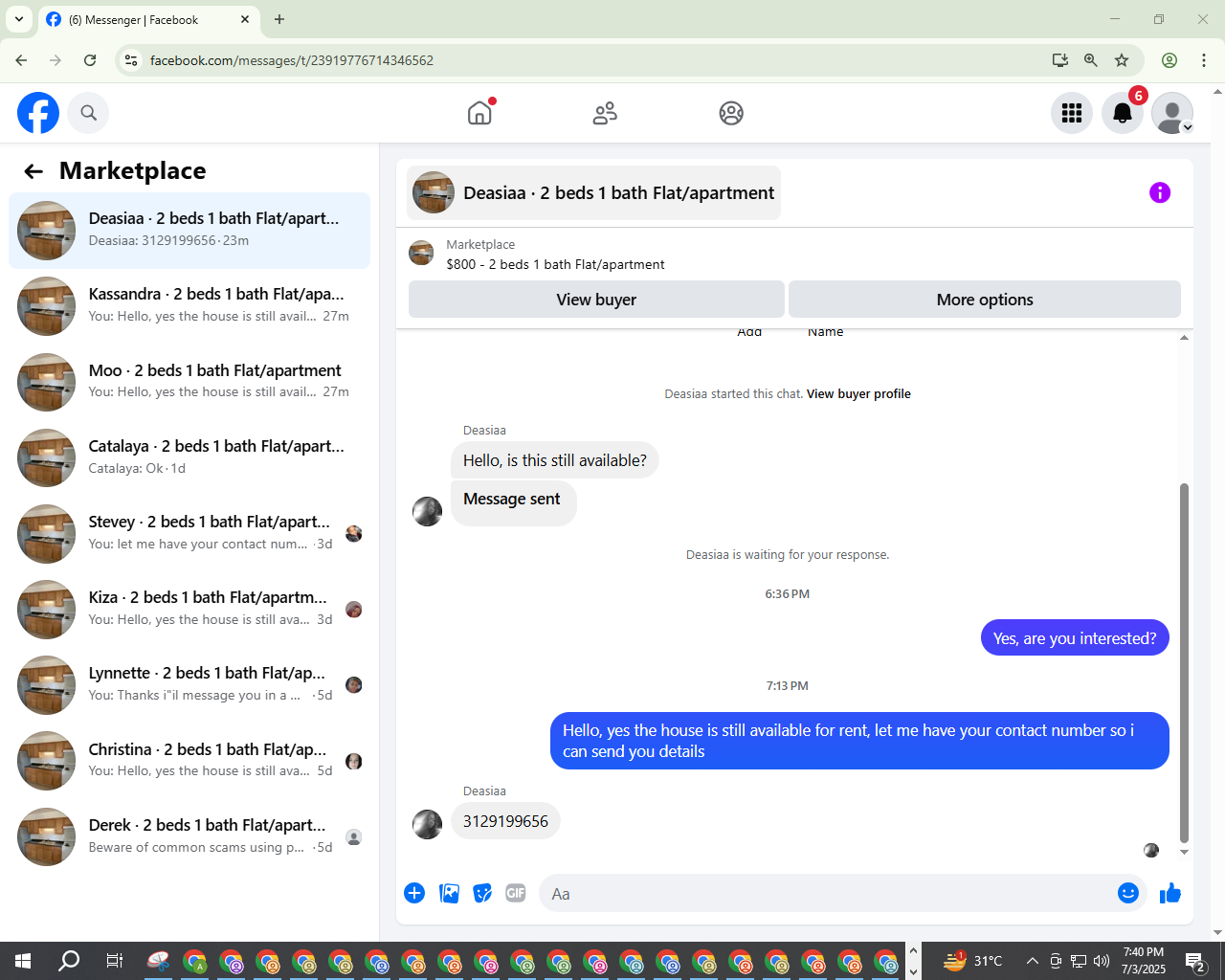
Task: Open site information icon in address bar
Action: click(x=131, y=60)
